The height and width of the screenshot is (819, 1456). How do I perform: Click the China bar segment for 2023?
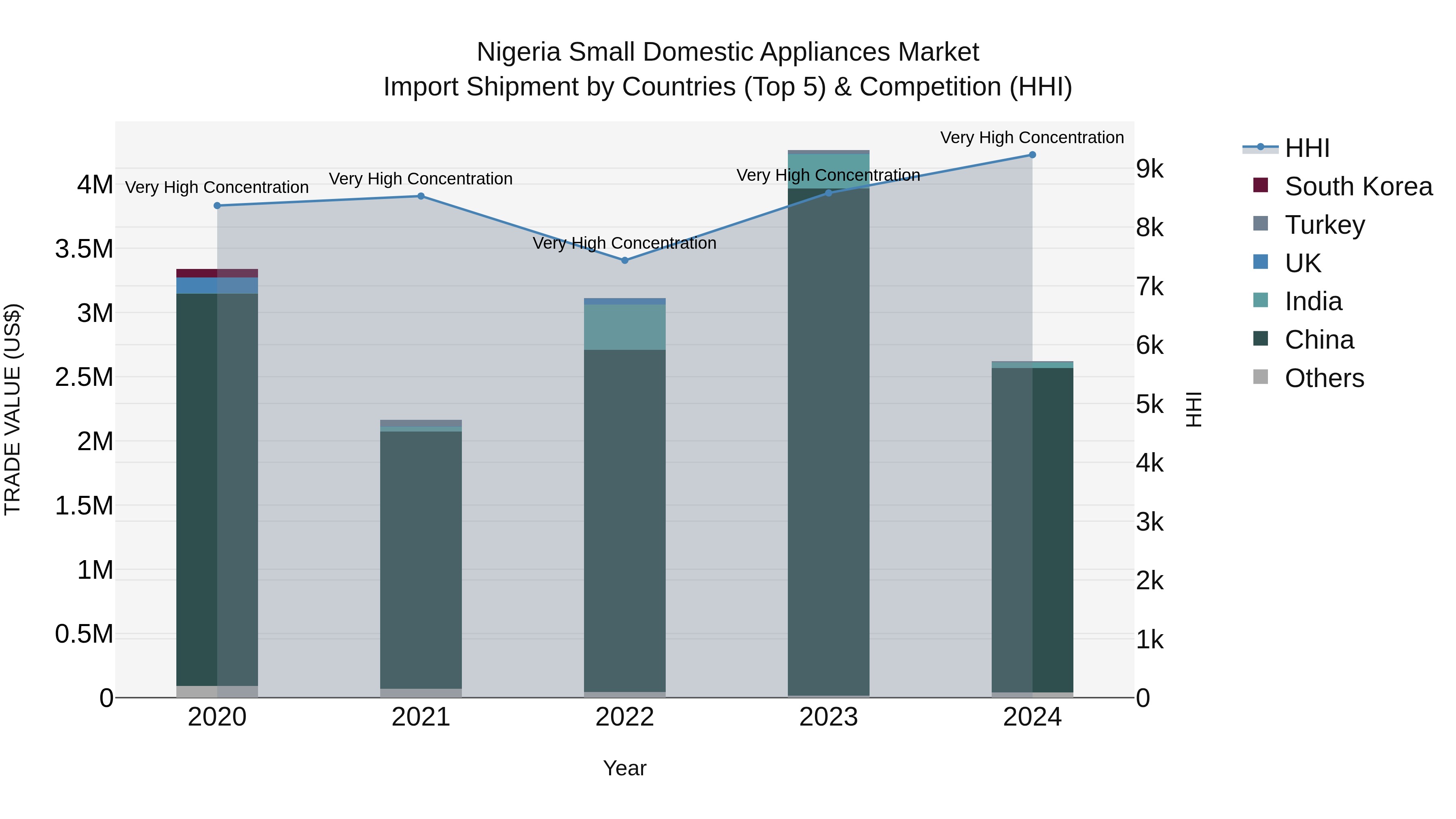point(829,442)
